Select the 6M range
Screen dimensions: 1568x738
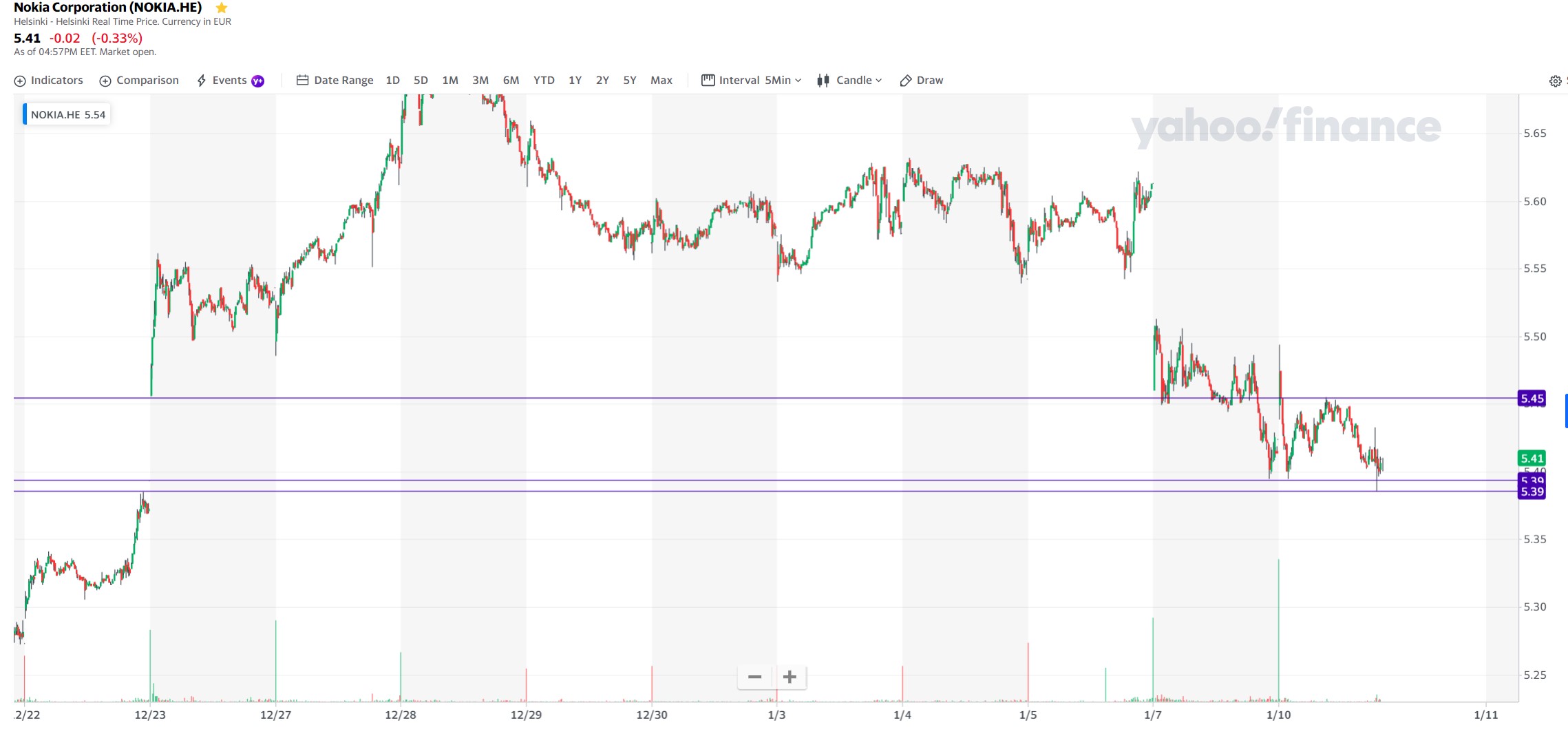[511, 81]
